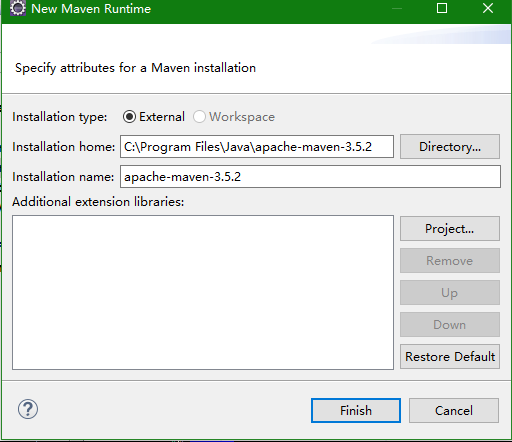This screenshot has width=512, height=442.
Task: Select the Workspace installation type
Action: click(234, 117)
